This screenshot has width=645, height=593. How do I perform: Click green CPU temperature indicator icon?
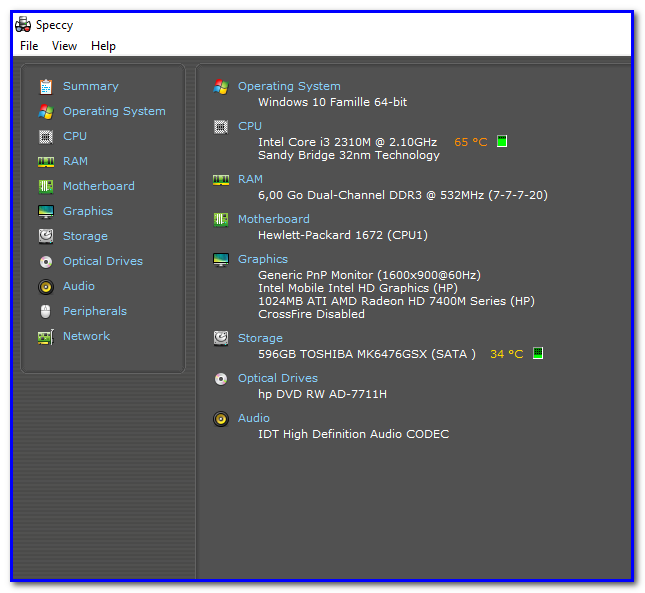click(502, 141)
